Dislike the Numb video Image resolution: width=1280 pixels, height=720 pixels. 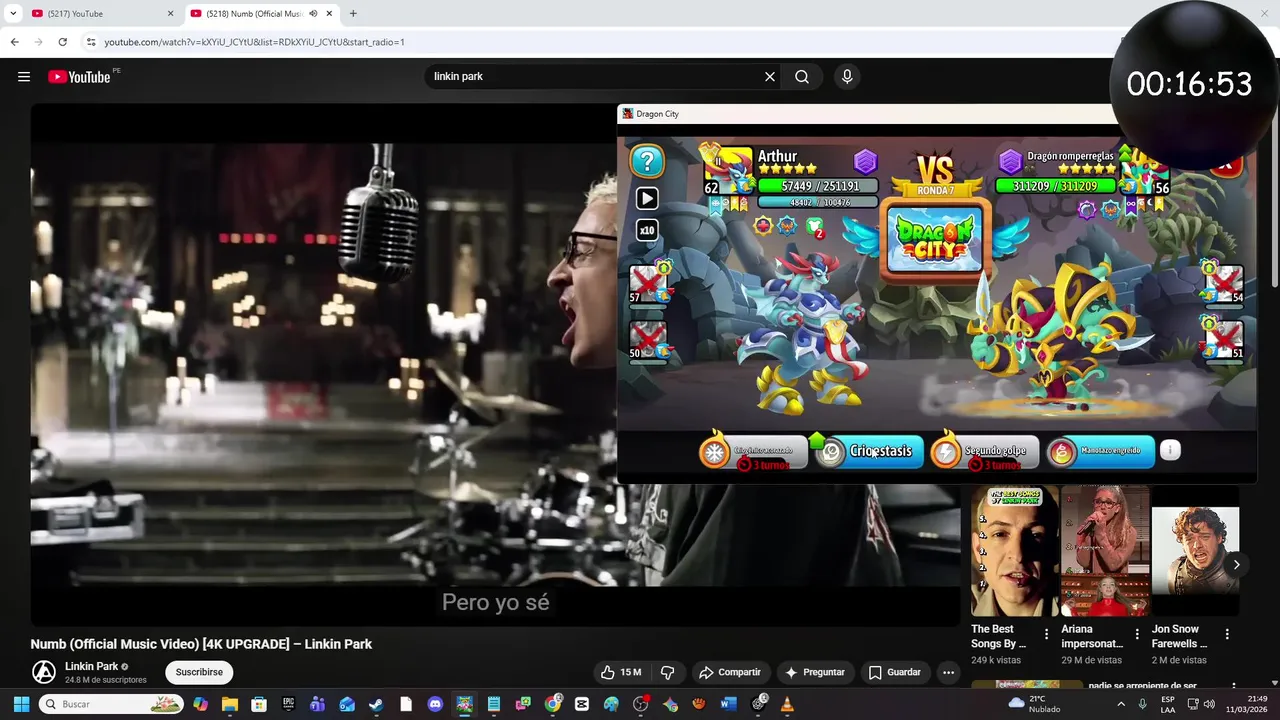tap(668, 672)
